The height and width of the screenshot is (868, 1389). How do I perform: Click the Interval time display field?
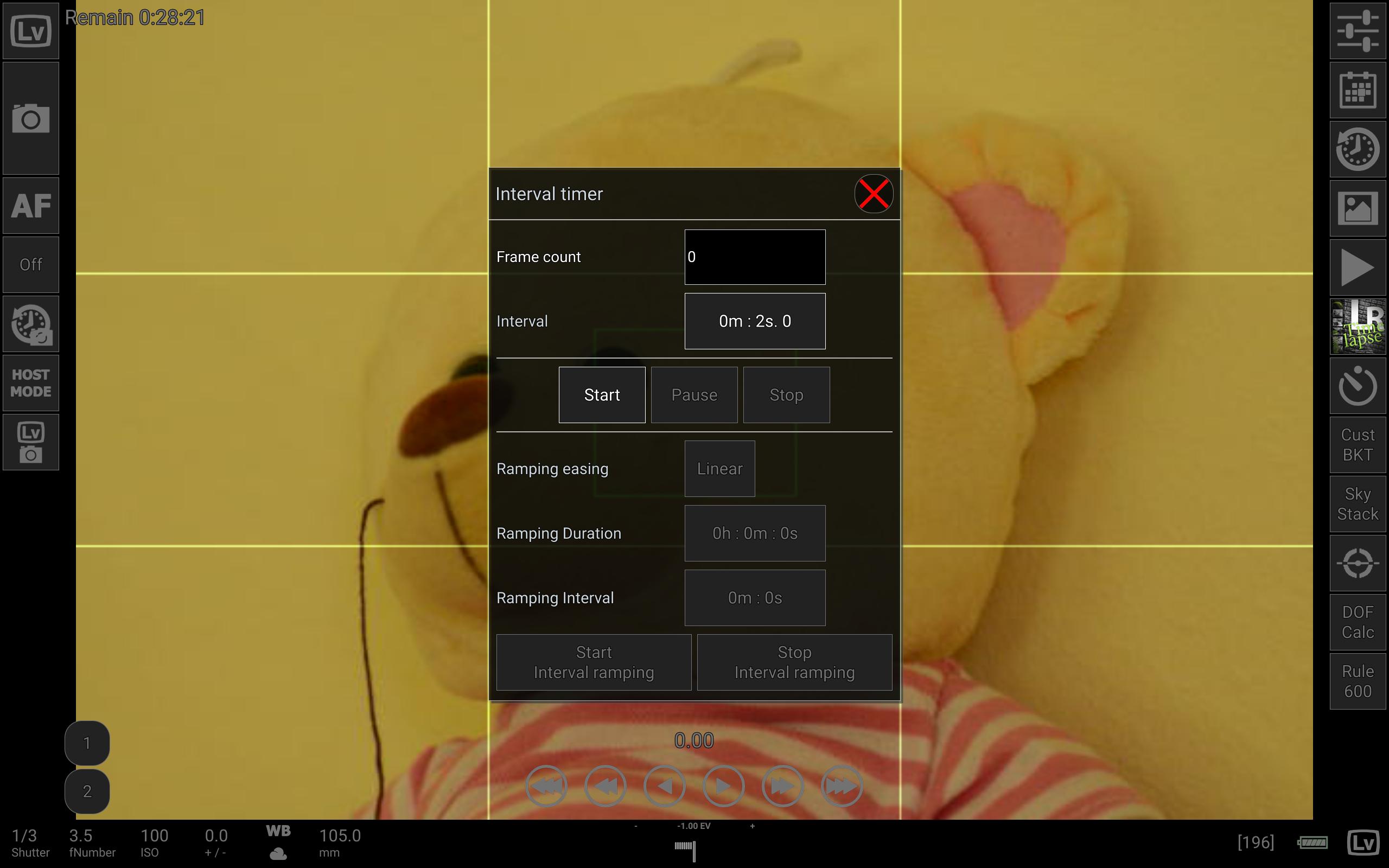[x=754, y=320]
